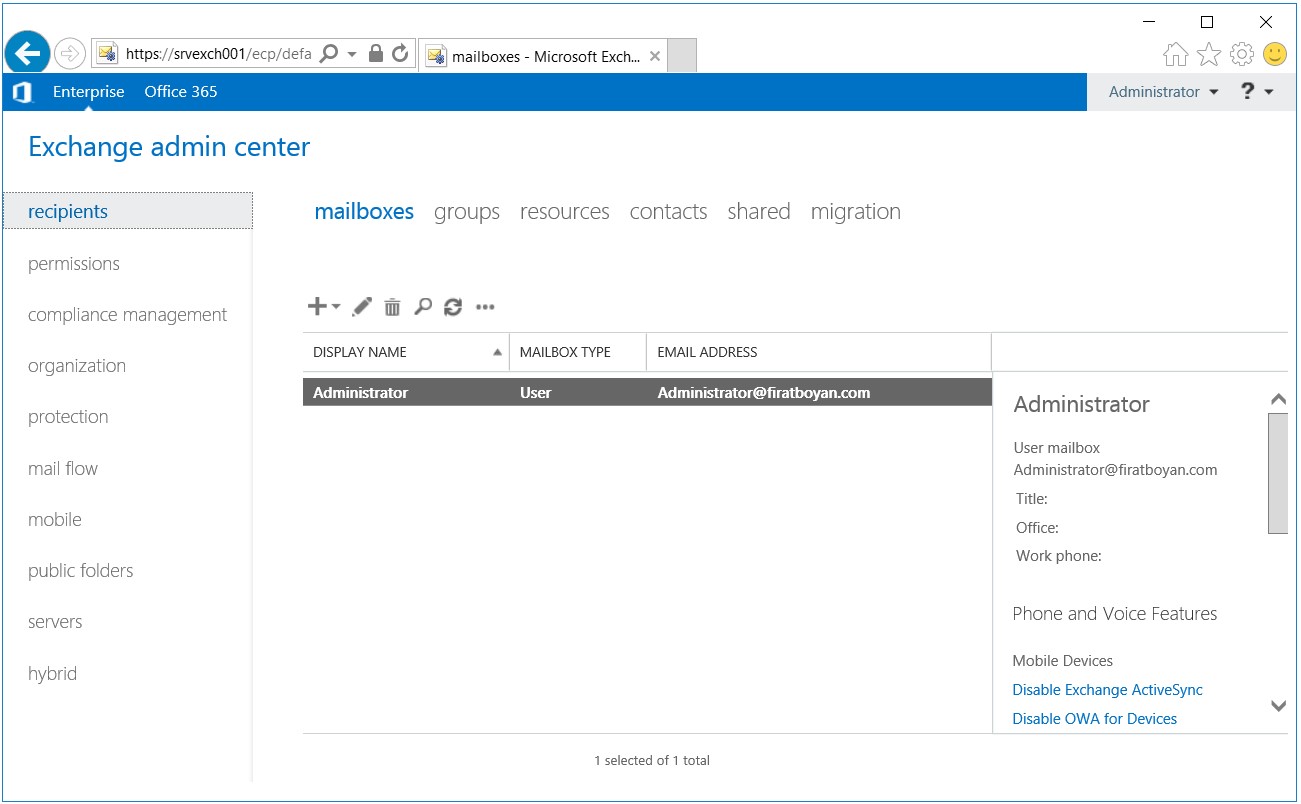This screenshot has height=804, width=1301.
Task: Select recipients in the left navigation
Action: click(128, 211)
